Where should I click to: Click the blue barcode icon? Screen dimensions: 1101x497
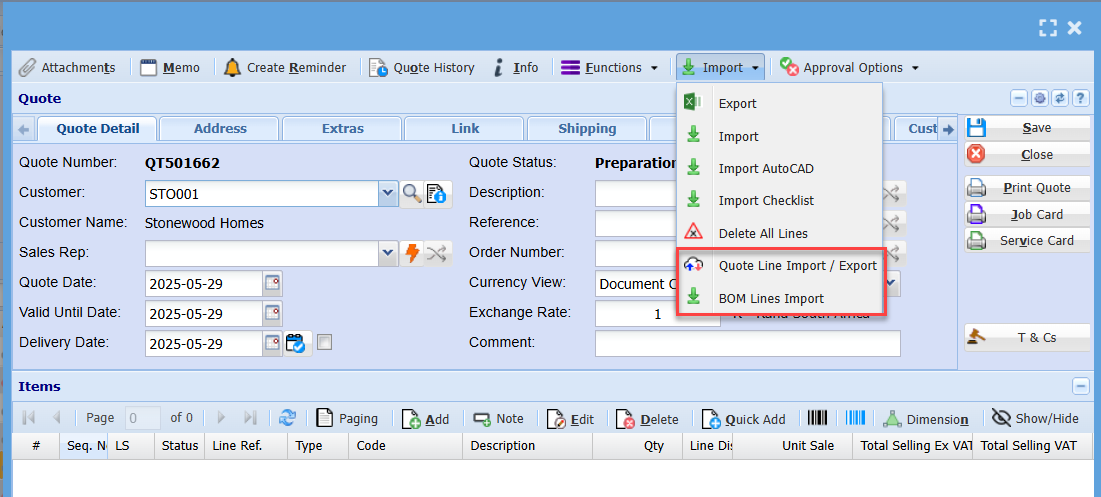[x=855, y=419]
